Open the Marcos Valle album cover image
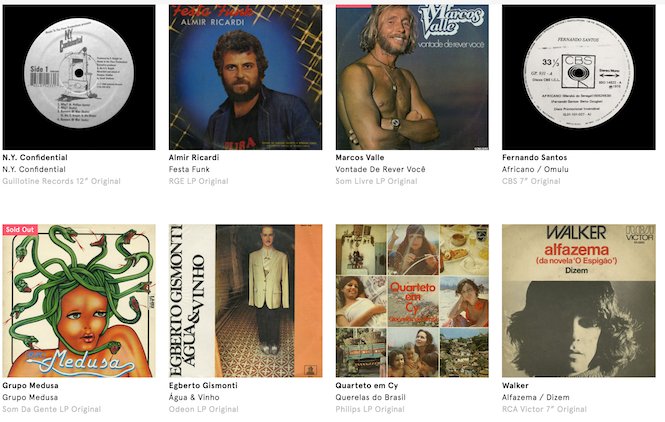This screenshot has height=422, width=665. (412, 77)
